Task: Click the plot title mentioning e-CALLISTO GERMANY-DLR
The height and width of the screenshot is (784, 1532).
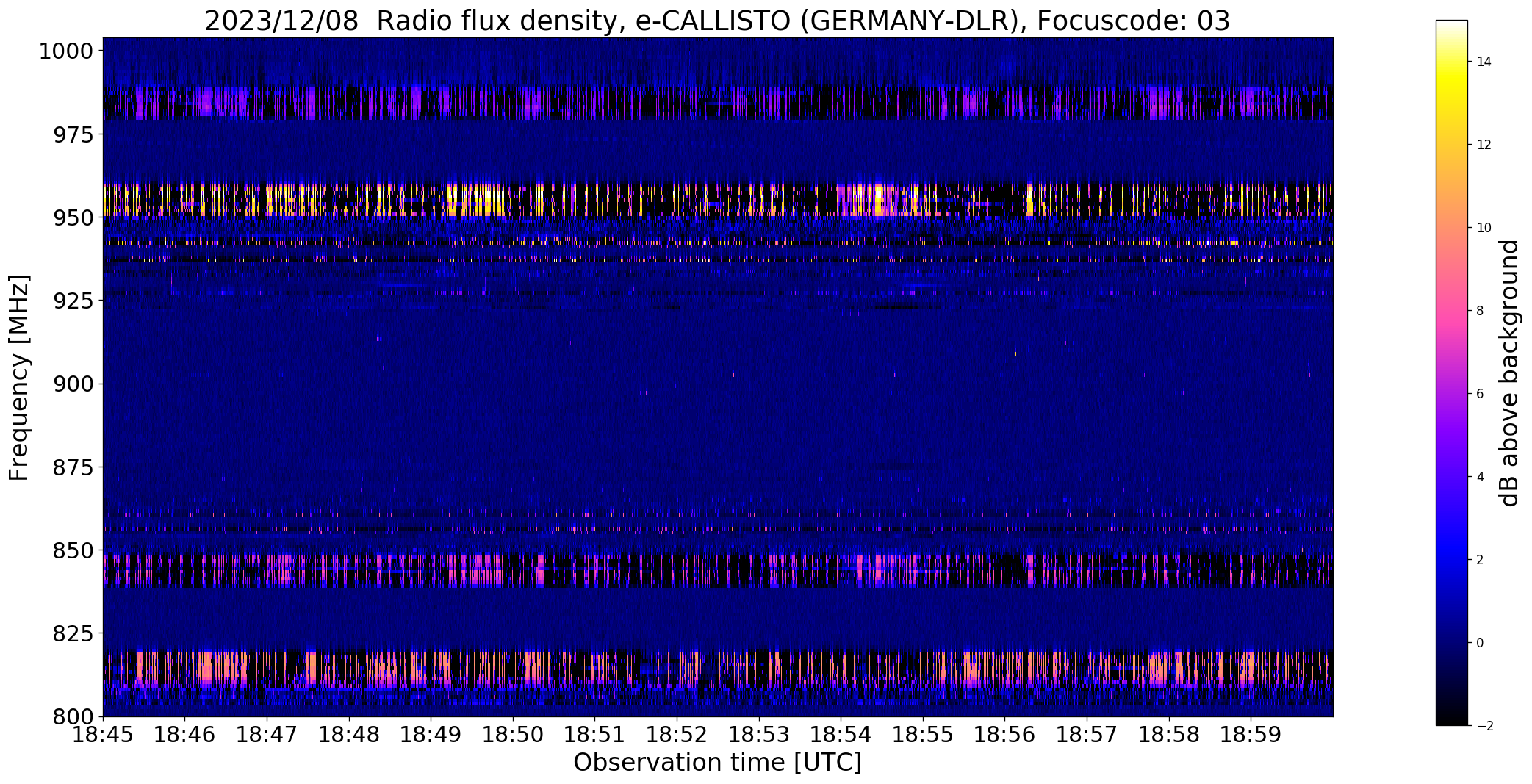Action: coord(717,21)
